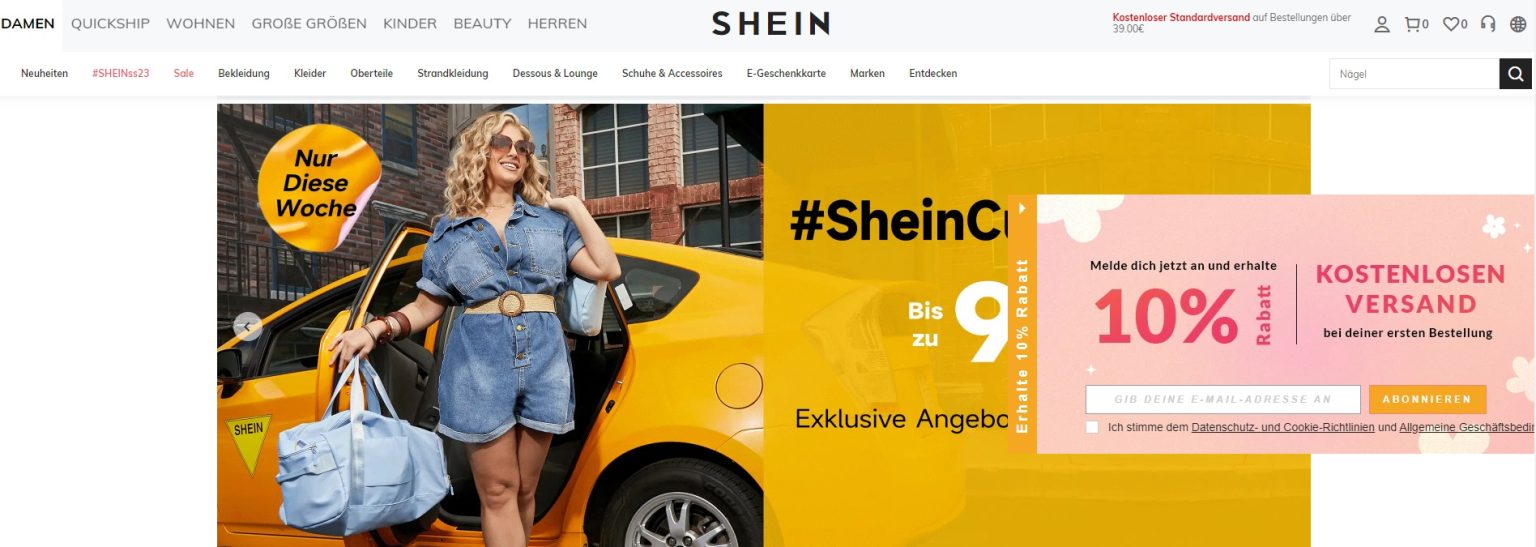Show the previous banner slide
This screenshot has height=547, width=1536.
click(247, 326)
